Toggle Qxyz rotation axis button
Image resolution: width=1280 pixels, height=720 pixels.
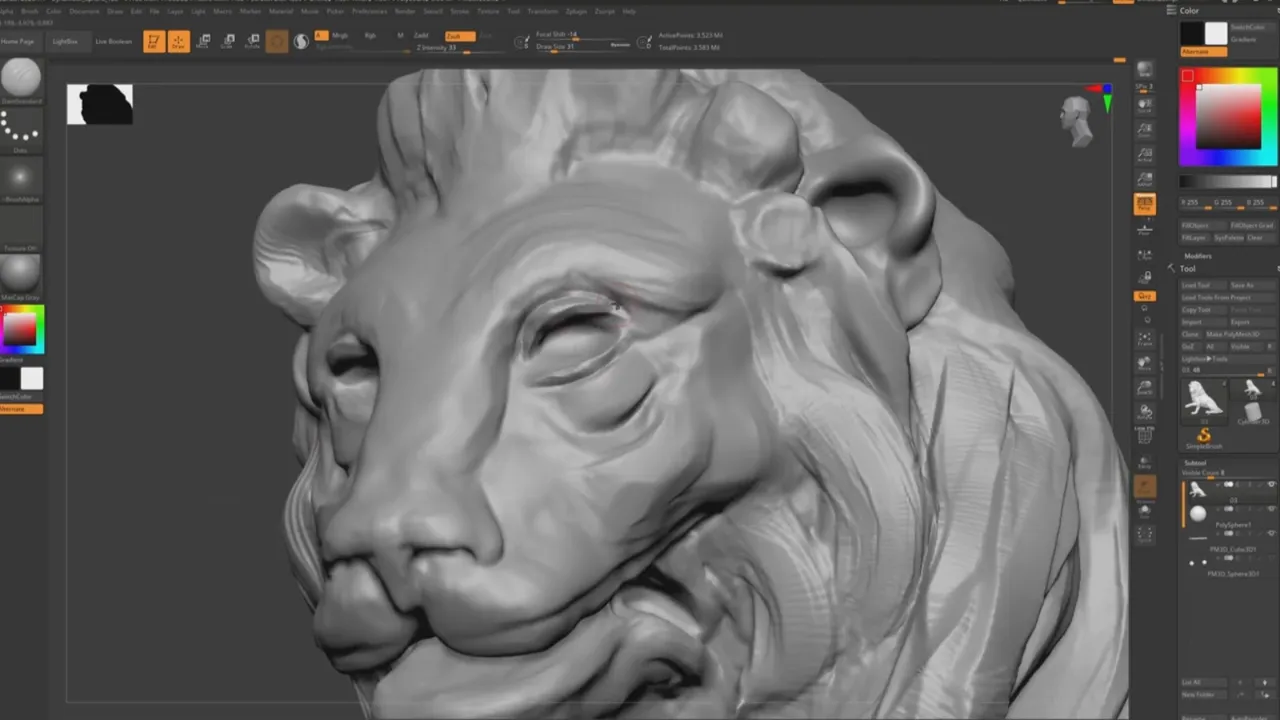[x=1145, y=296]
